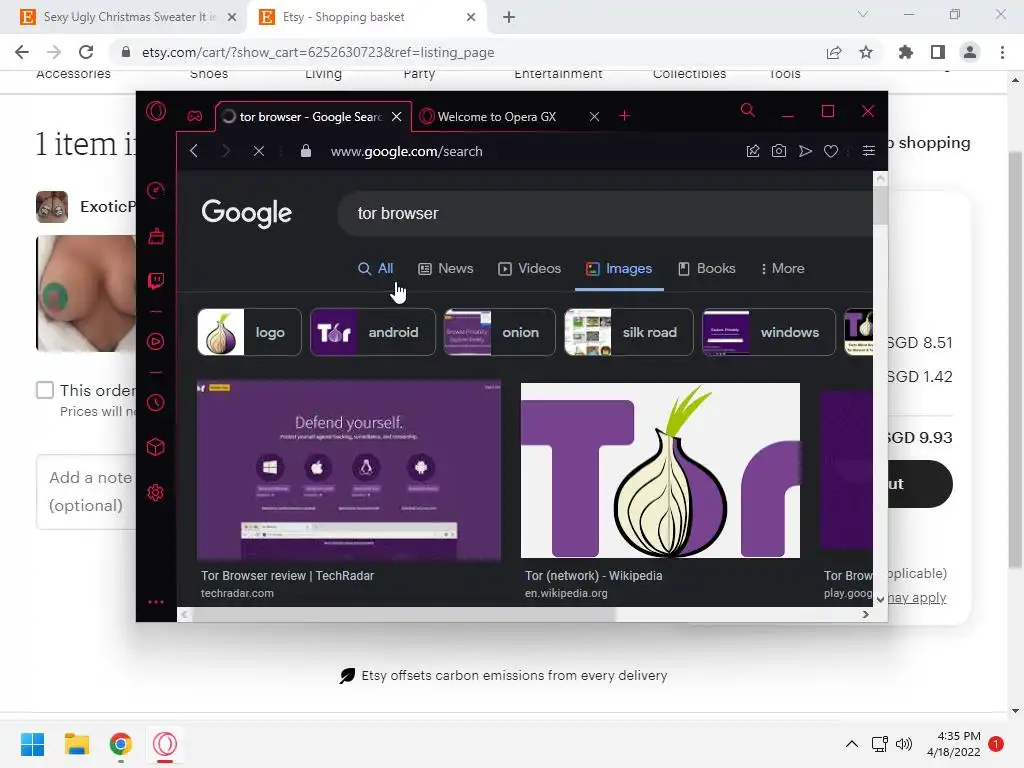Open Chrome profile avatar
1024x768 pixels.
[x=970, y=52]
